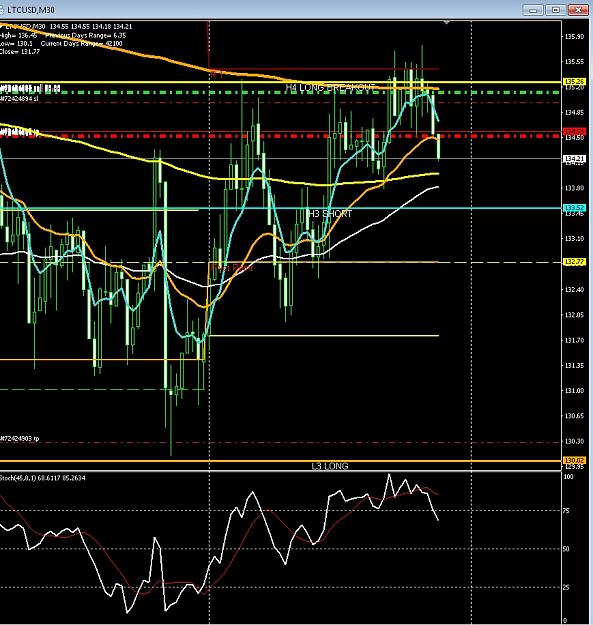Maximize the LTCUSD,M30 chart window
The height and width of the screenshot is (625, 593).
click(x=556, y=10)
